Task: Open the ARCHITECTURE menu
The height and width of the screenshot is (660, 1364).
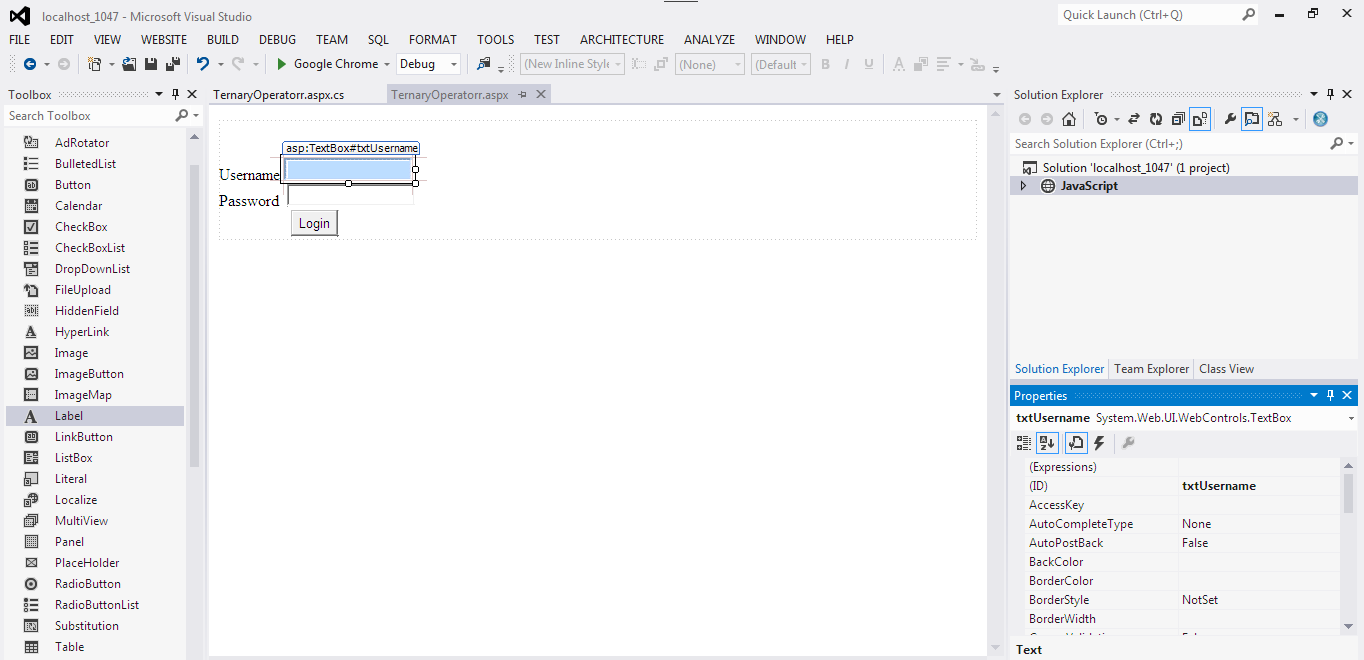Action: pyautogui.click(x=622, y=40)
